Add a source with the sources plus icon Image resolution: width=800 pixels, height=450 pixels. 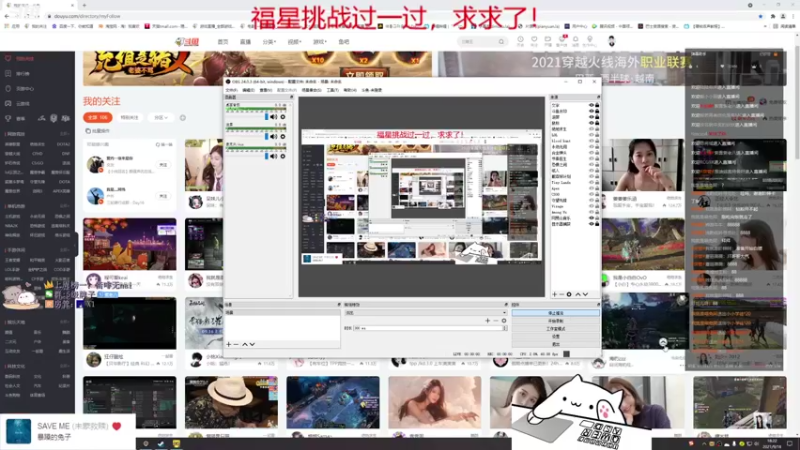(555, 294)
